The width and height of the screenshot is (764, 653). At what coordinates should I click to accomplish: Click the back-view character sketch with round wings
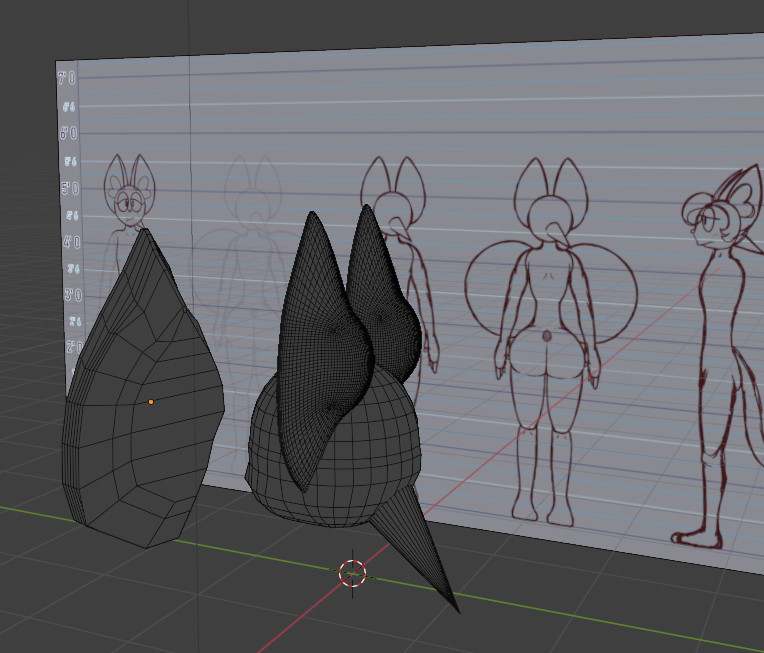tap(551, 341)
